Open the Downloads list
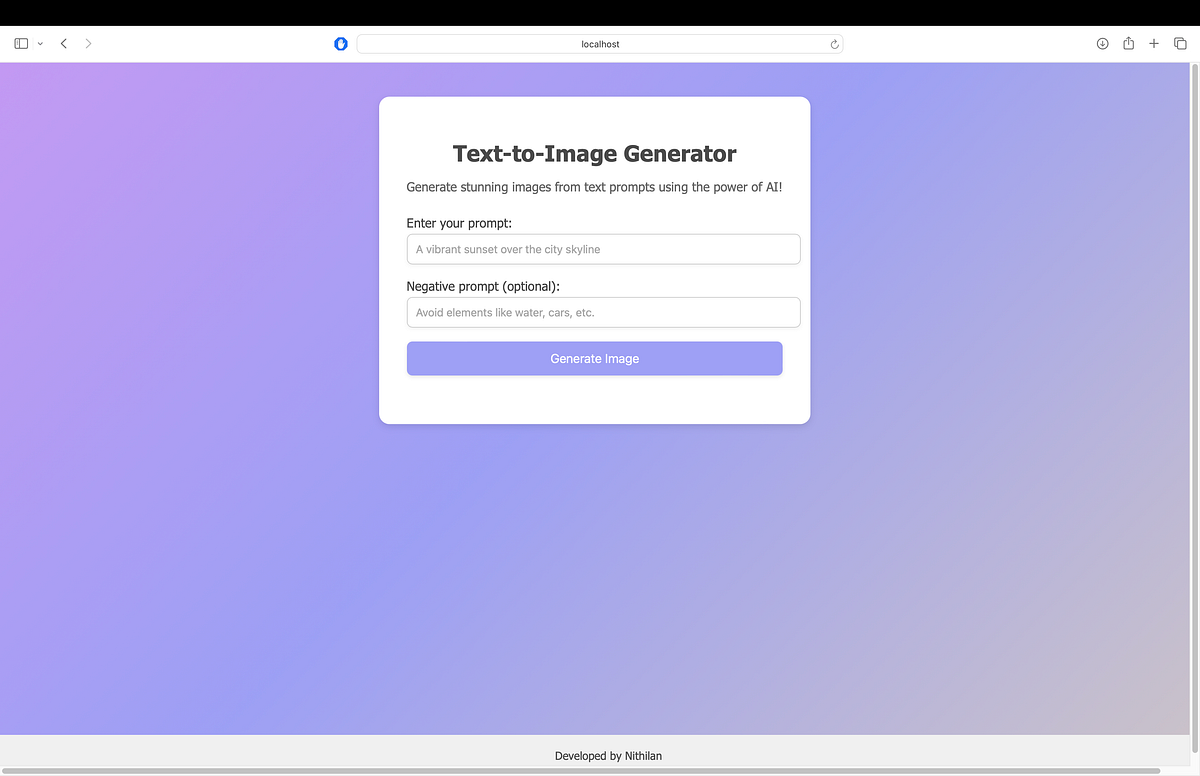 (1102, 43)
